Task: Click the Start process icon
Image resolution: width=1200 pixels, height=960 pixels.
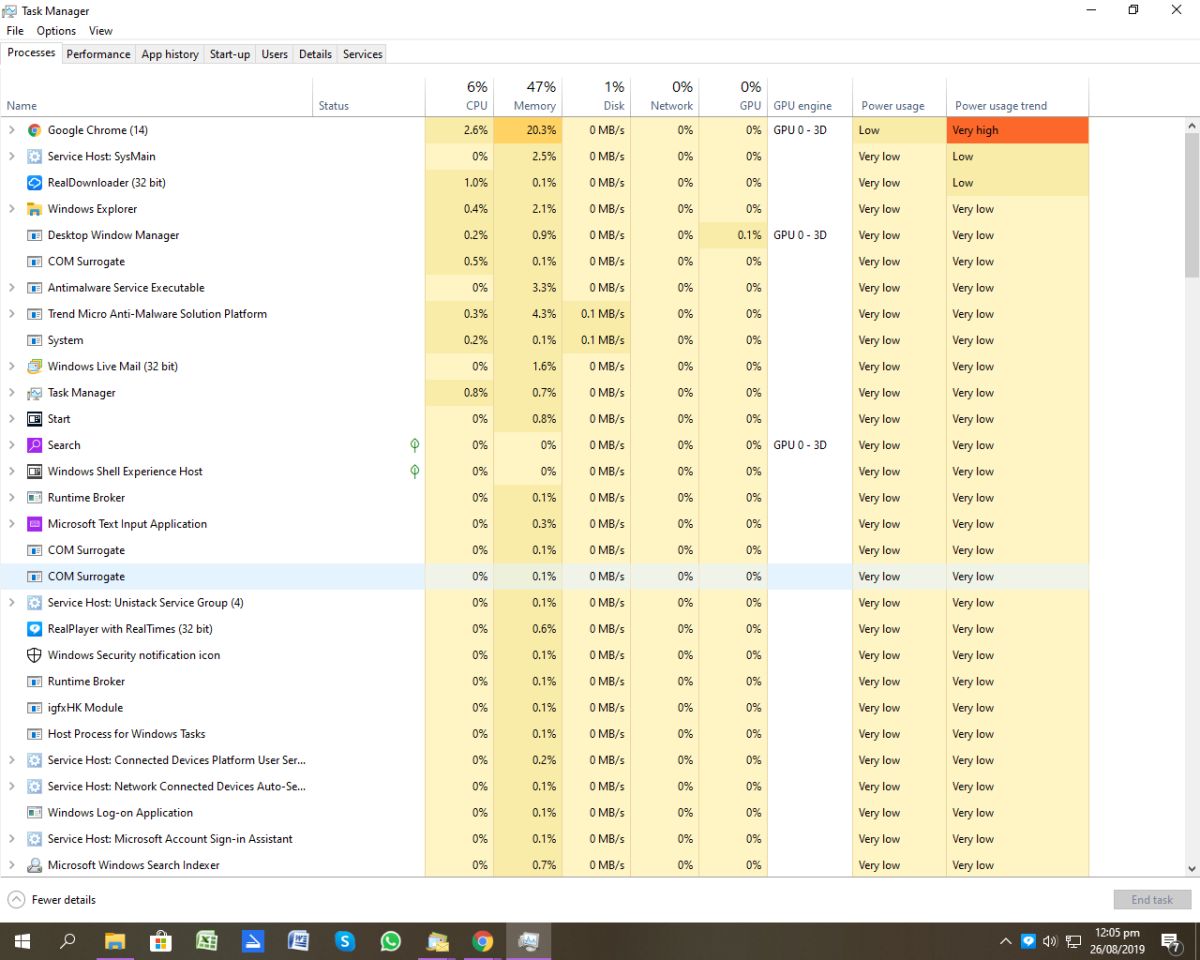Action: coord(34,419)
